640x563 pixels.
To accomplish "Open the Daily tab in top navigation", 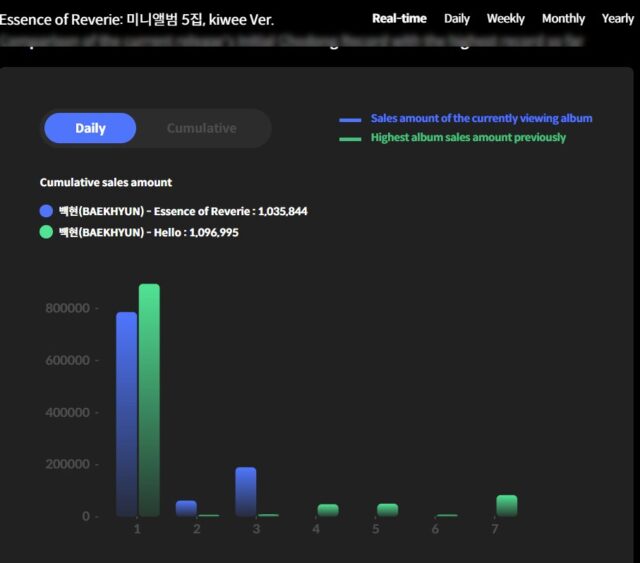I will (457, 18).
